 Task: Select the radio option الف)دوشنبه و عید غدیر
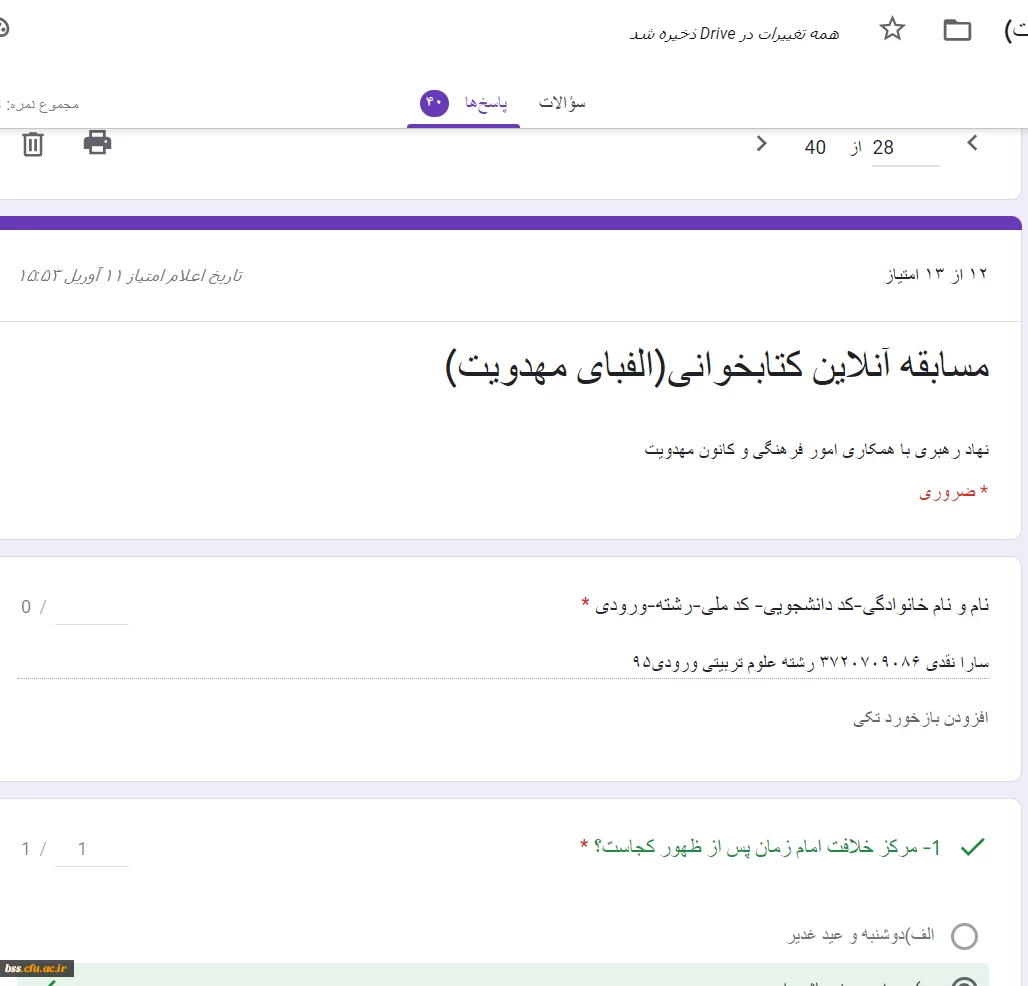pyautogui.click(x=964, y=936)
